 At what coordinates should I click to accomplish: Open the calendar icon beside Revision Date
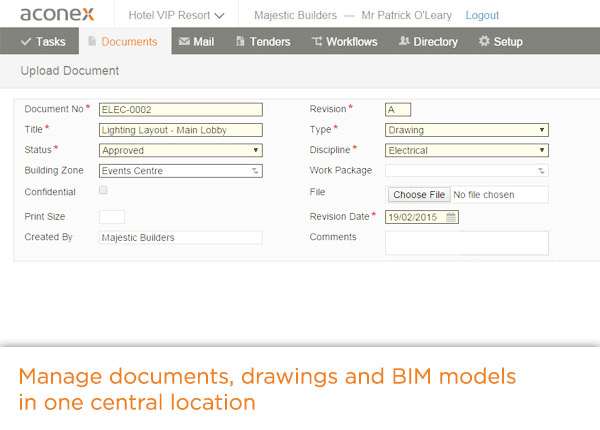coord(451,216)
